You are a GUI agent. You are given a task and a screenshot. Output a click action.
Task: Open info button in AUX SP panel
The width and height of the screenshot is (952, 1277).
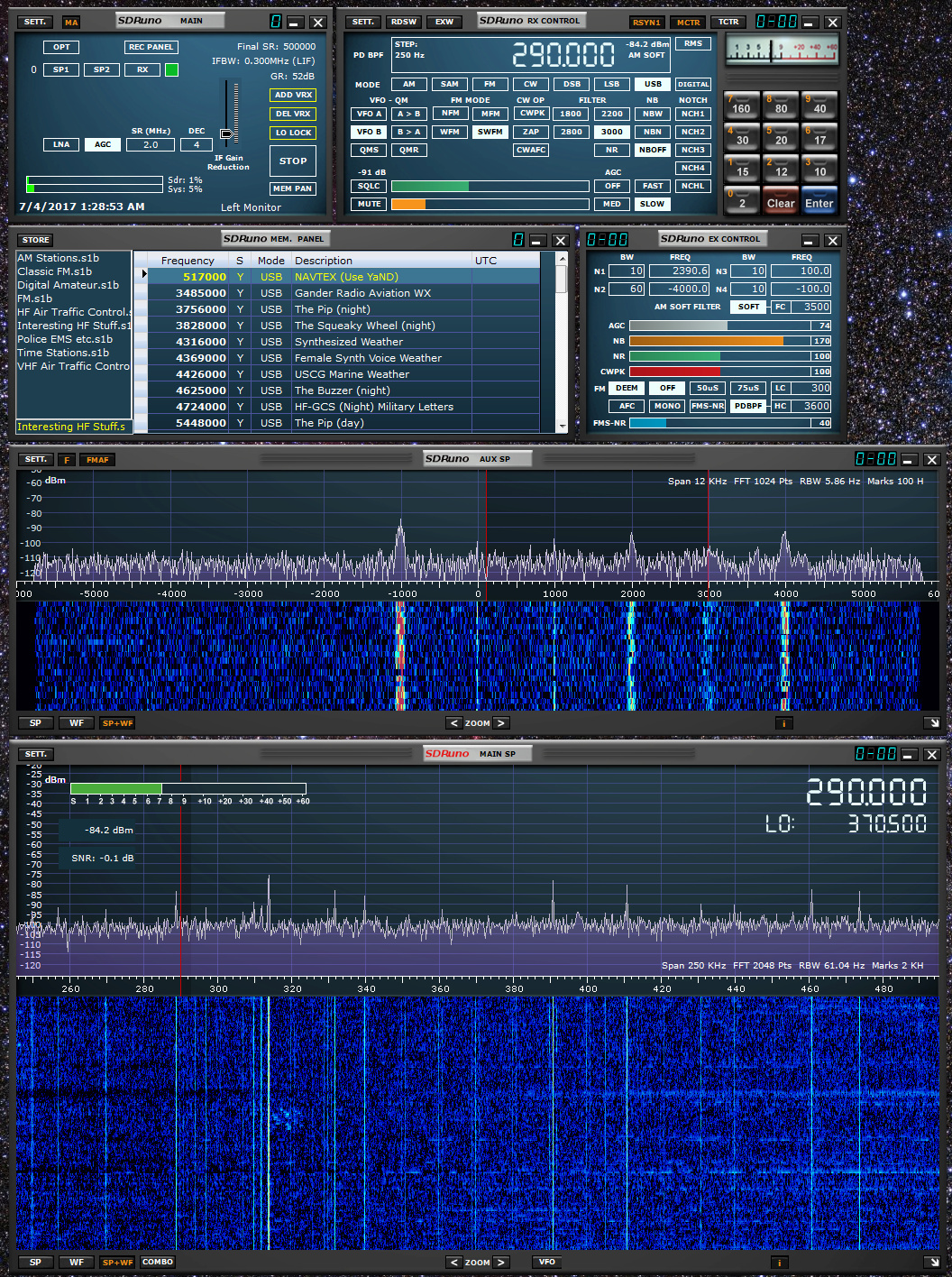784,723
